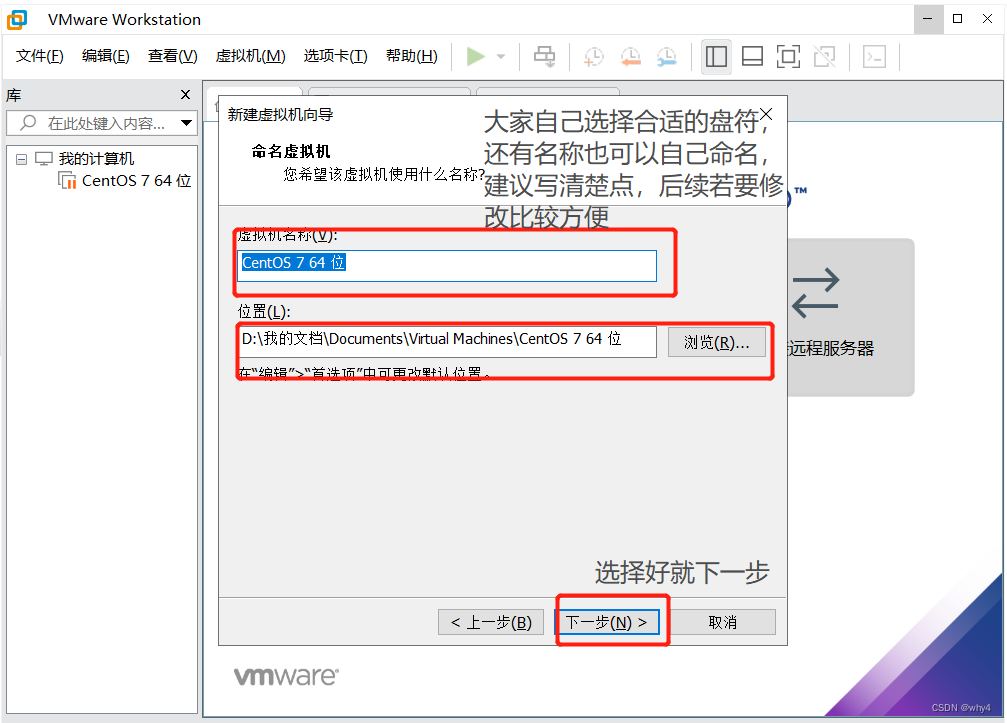
Task: Click the 远程服务器 connect tile
Action: (x=850, y=317)
